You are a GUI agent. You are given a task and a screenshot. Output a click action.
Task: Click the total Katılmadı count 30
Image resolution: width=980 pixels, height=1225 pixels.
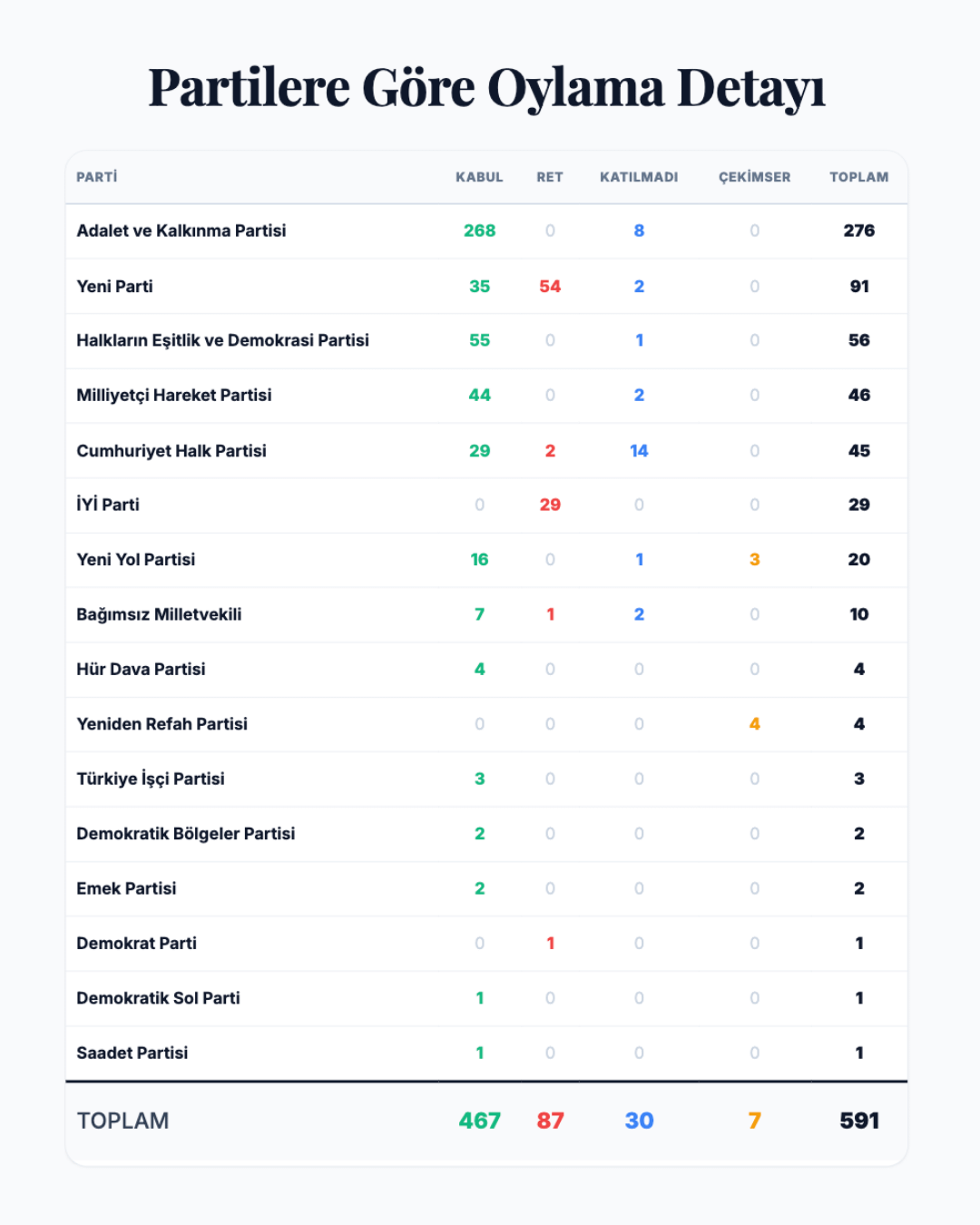tap(639, 1121)
